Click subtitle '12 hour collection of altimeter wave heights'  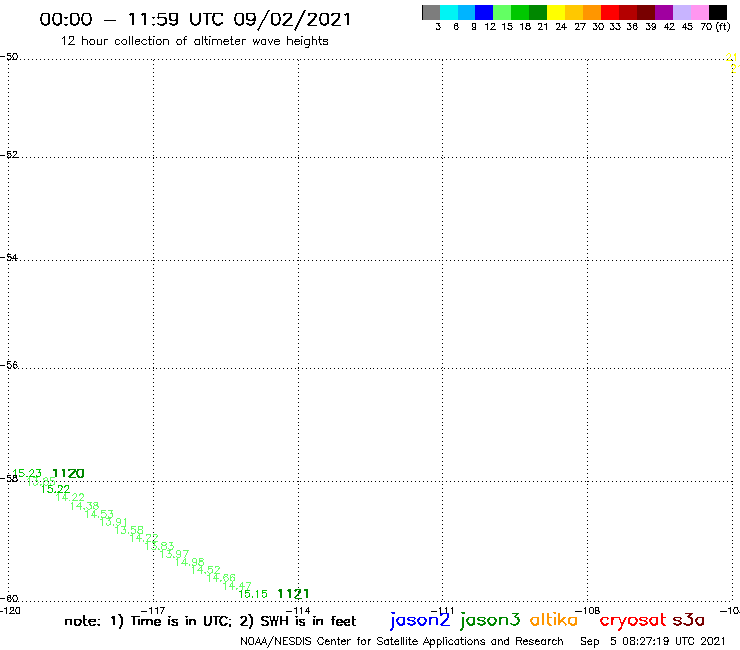pos(194,41)
